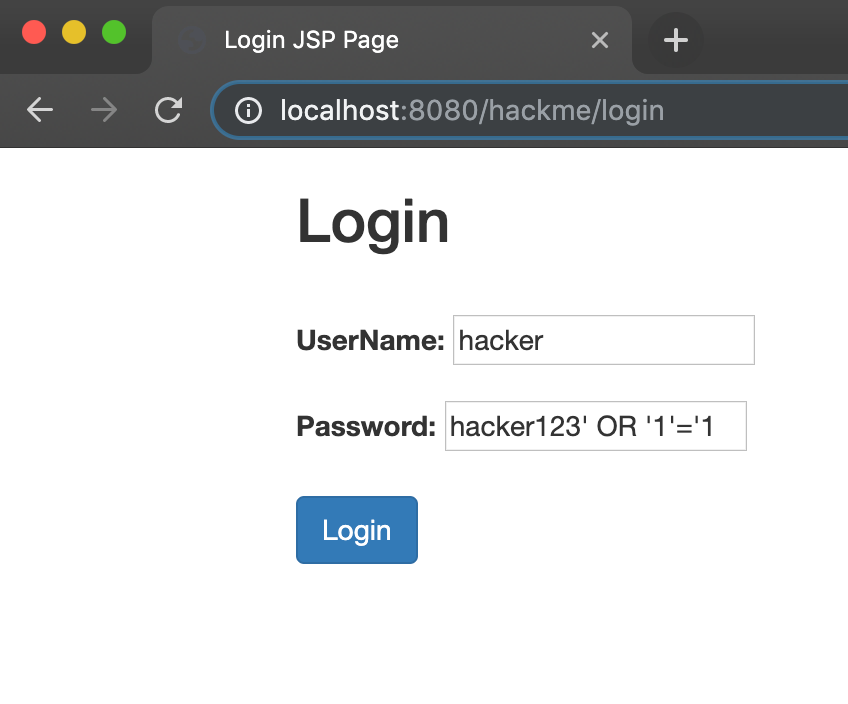
Task: Minimize the window with the yellow button
Action: coord(74,32)
